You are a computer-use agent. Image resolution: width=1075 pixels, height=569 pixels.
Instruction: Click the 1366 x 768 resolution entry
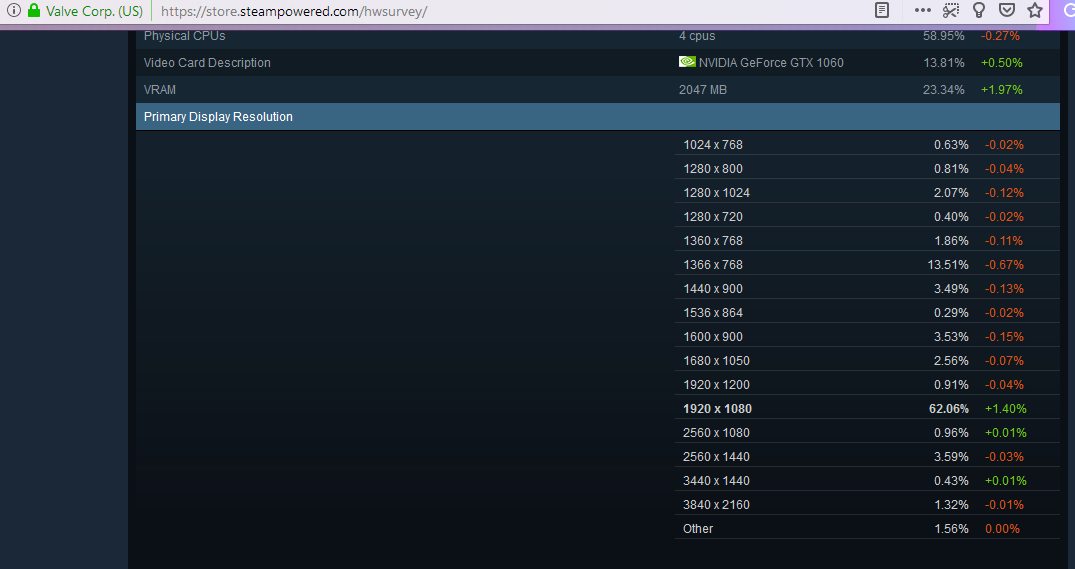pos(713,265)
